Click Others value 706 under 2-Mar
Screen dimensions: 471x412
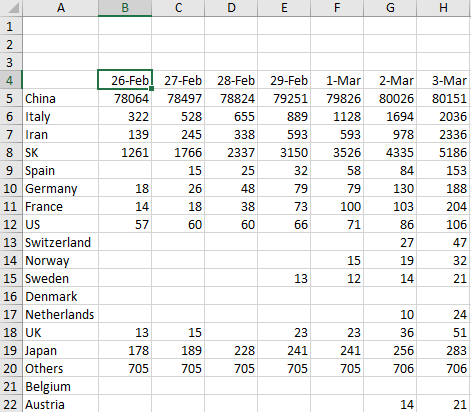[x=390, y=368]
